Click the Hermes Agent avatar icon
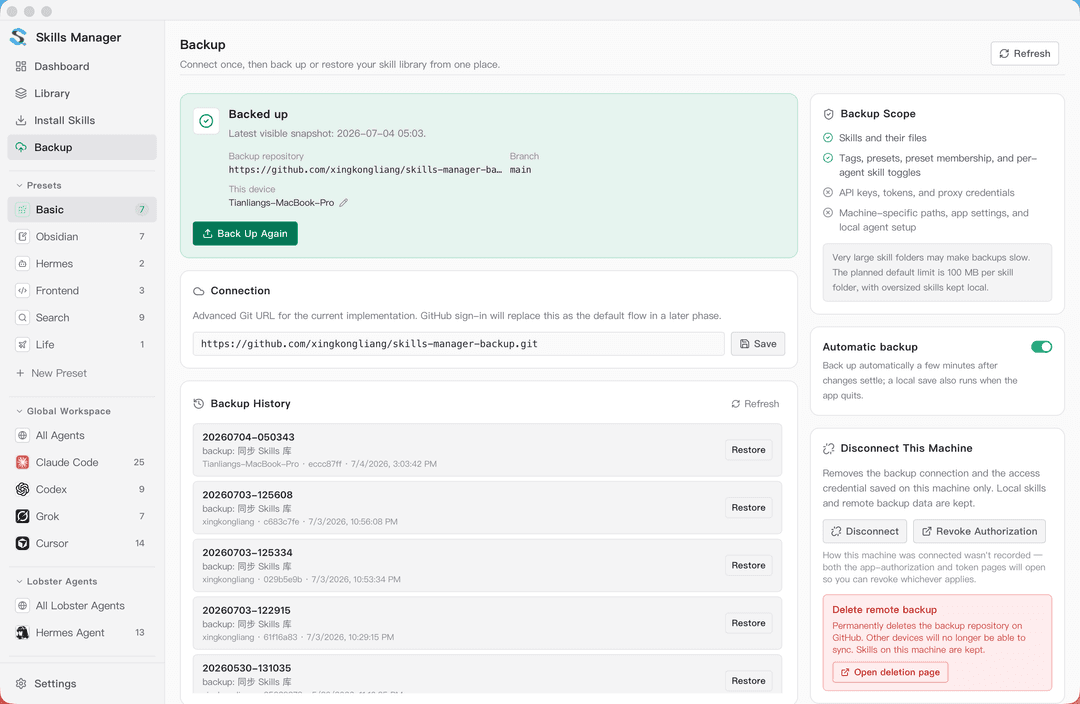The height and width of the screenshot is (704, 1080). [23, 632]
